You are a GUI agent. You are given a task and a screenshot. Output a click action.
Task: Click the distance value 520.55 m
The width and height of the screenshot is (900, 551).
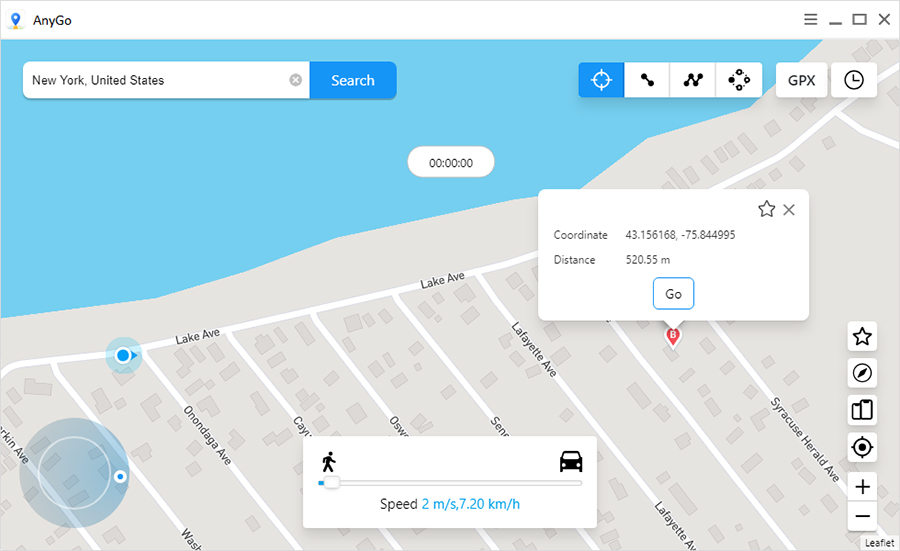[647, 259]
